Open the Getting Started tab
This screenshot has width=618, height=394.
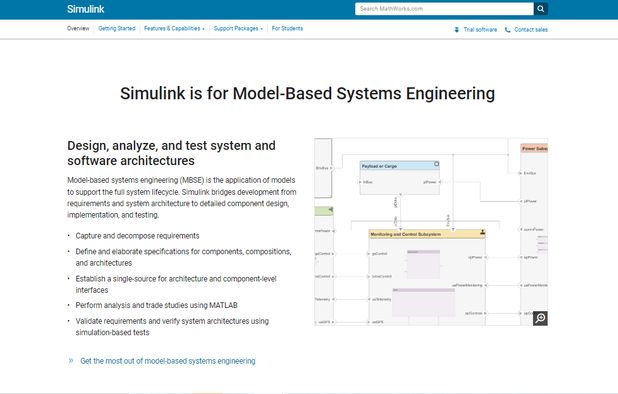[117, 28]
